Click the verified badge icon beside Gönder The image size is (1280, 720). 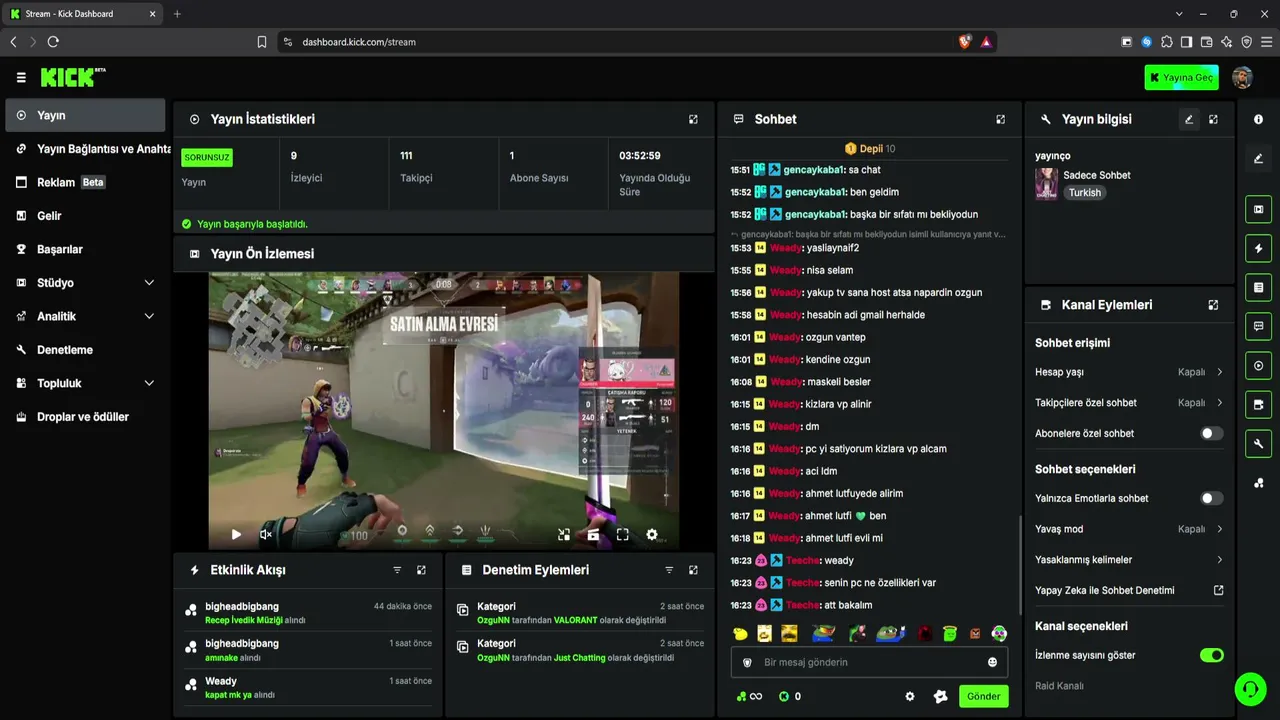940,696
